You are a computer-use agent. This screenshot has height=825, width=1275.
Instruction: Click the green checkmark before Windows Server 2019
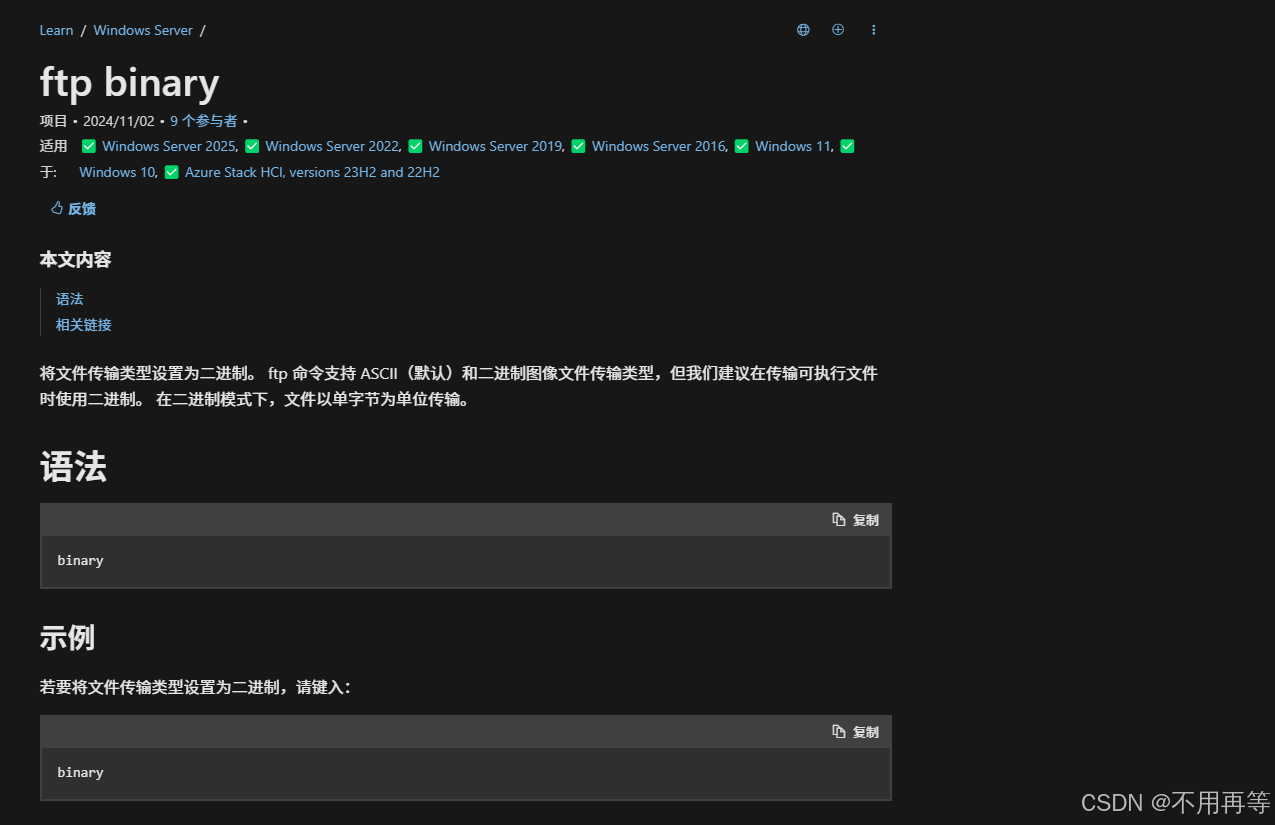tap(415, 146)
